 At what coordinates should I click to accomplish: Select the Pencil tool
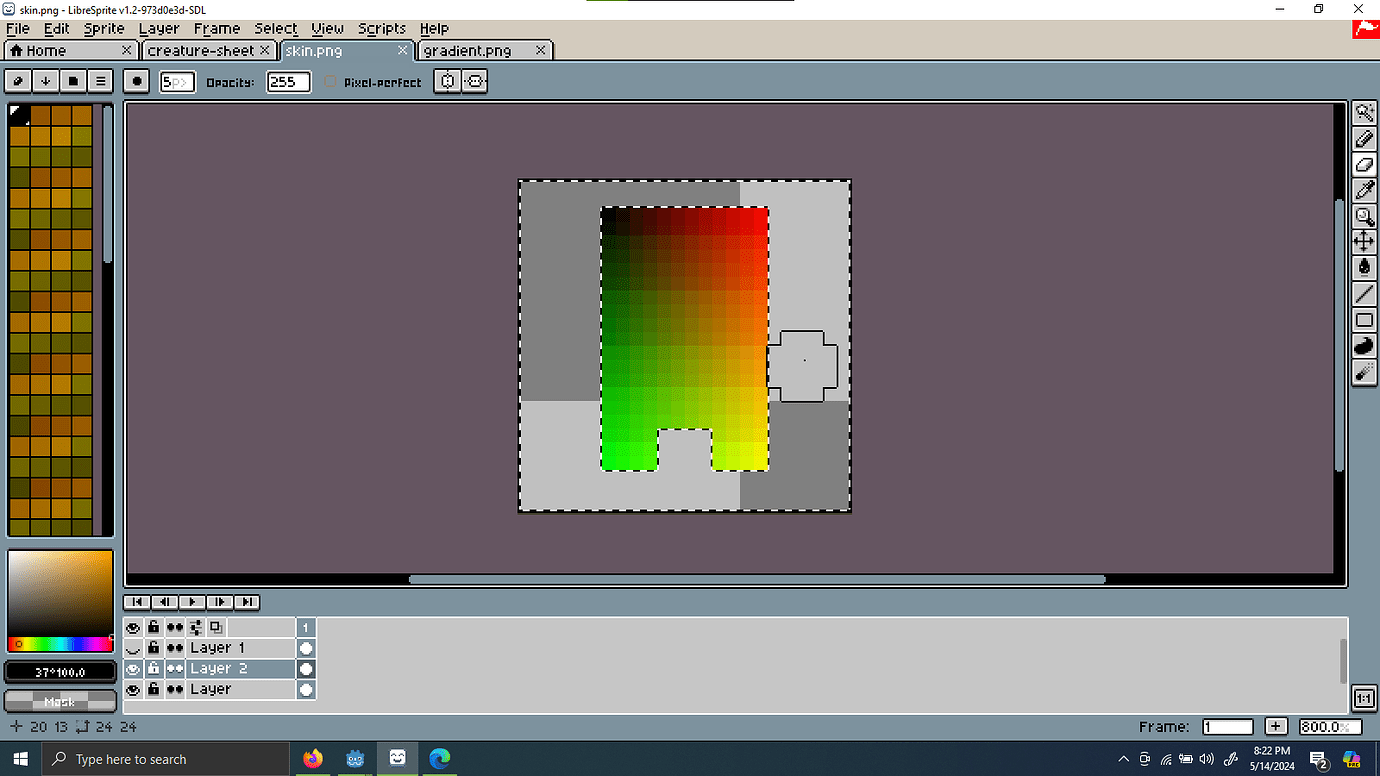click(1364, 139)
